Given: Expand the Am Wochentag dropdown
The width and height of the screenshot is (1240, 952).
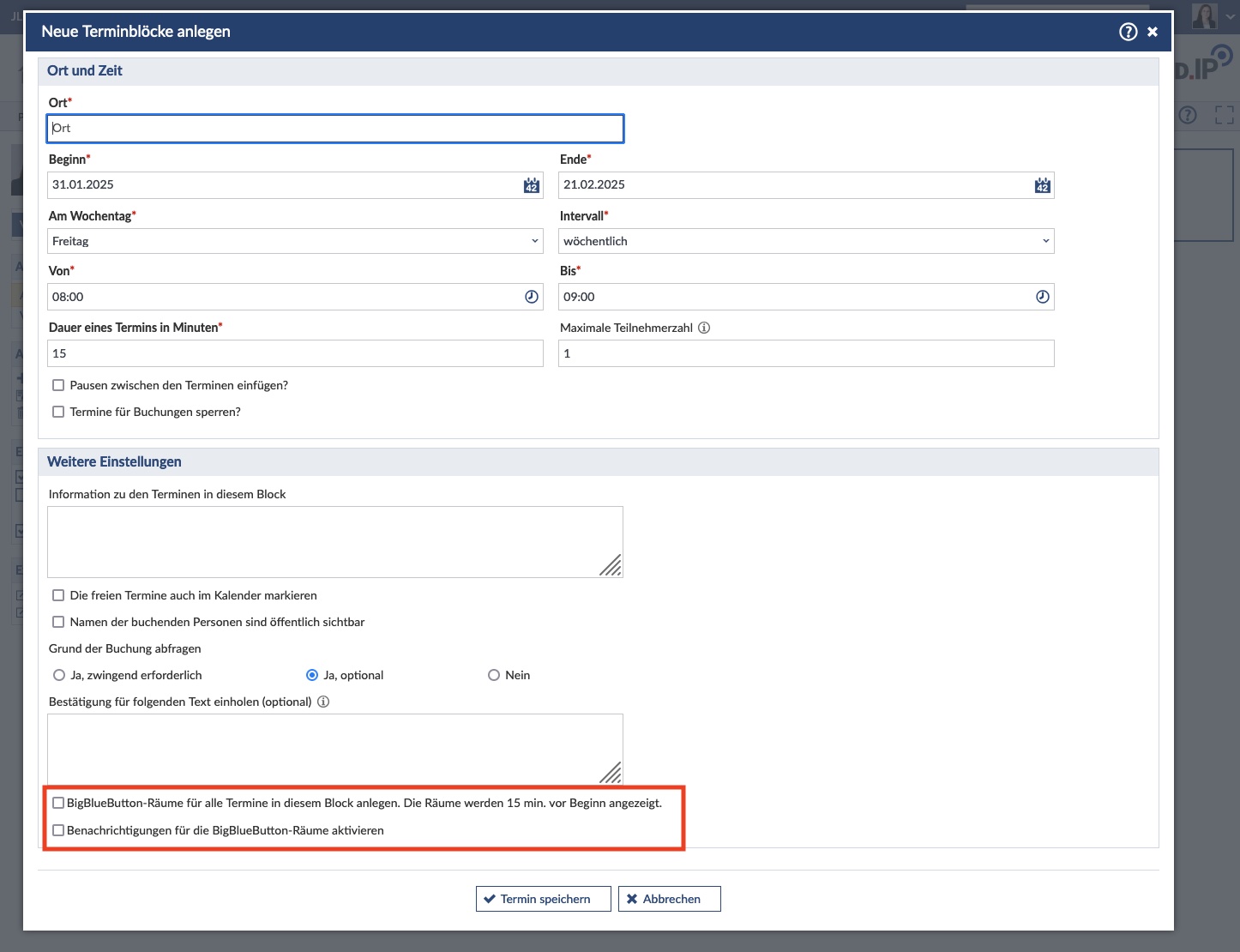Looking at the screenshot, I should click(295, 241).
